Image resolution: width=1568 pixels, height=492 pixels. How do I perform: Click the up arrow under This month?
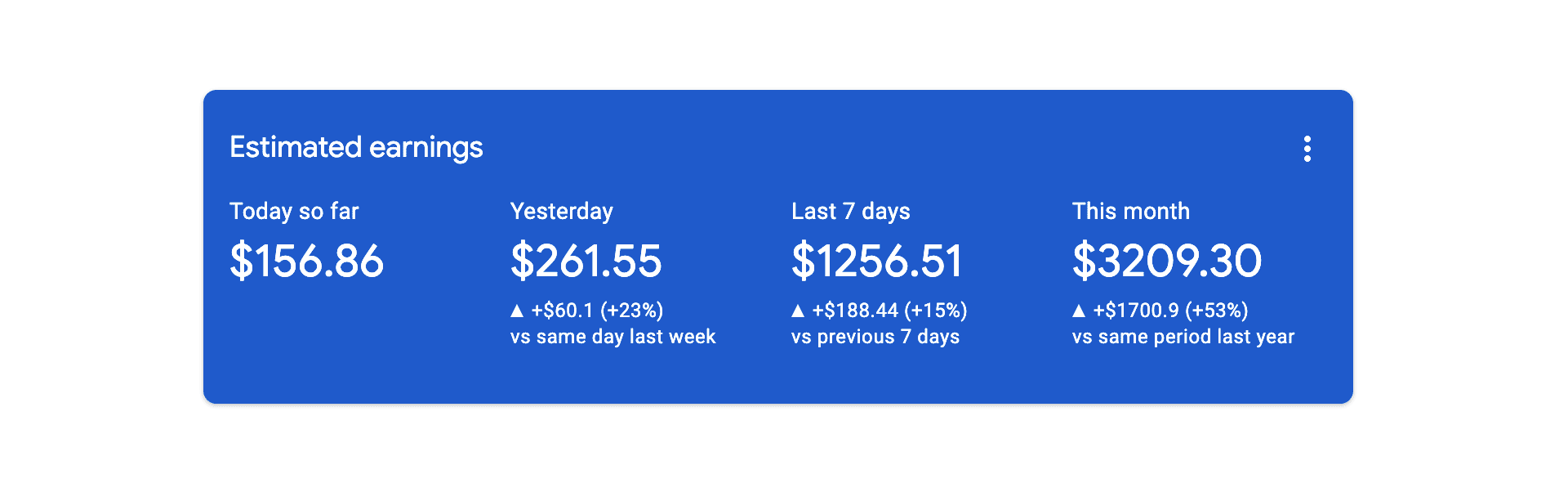[x=1079, y=311]
